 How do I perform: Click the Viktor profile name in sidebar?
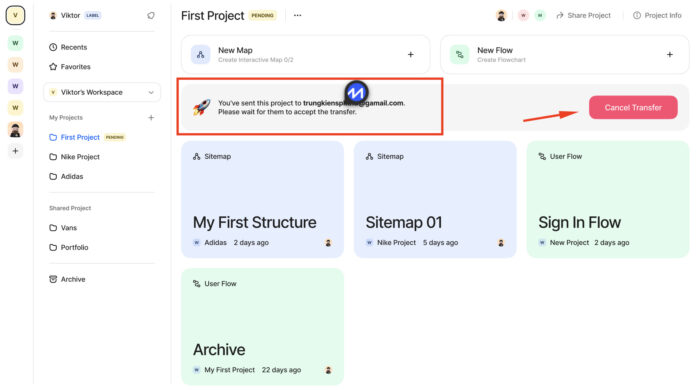click(70, 15)
